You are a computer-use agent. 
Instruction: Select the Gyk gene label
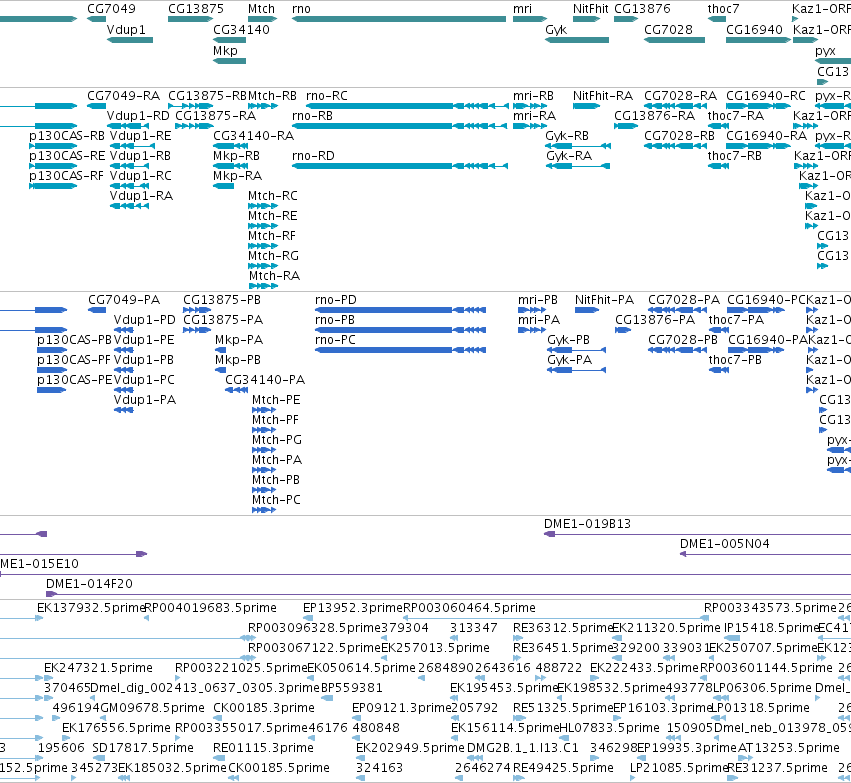click(x=556, y=29)
